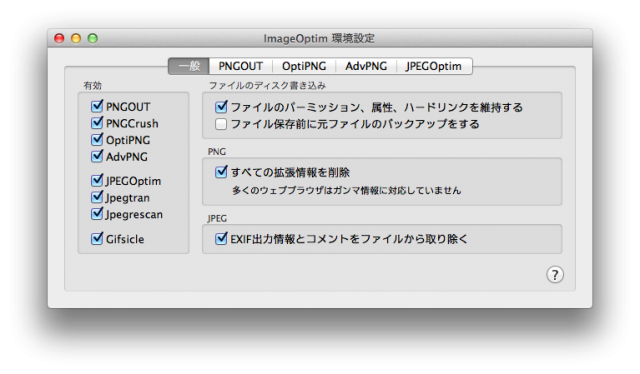Disable the Gifsicle checkbox
The height and width of the screenshot is (374, 640).
[x=97, y=238]
